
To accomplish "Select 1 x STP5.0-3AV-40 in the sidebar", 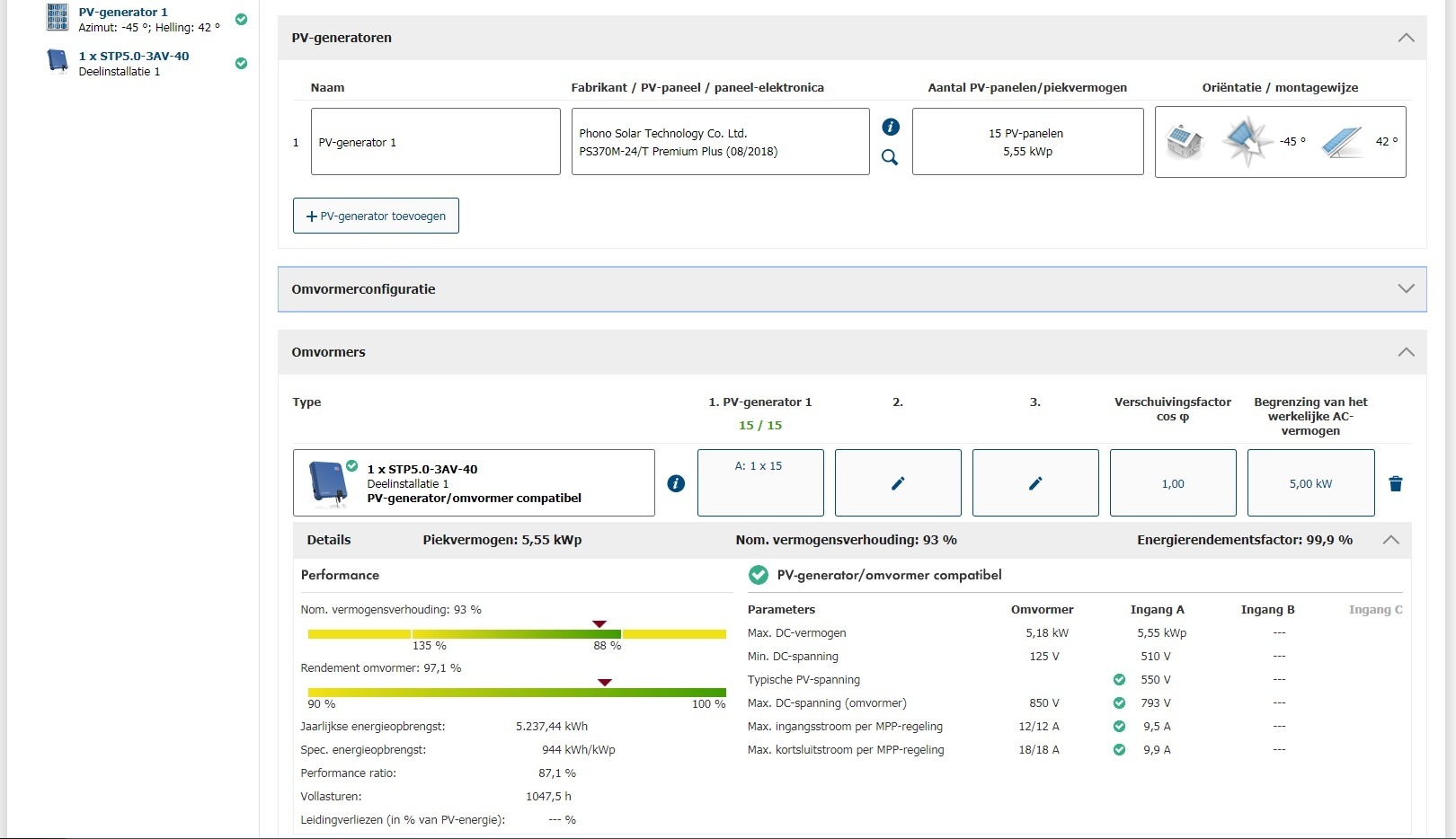I will (134, 56).
